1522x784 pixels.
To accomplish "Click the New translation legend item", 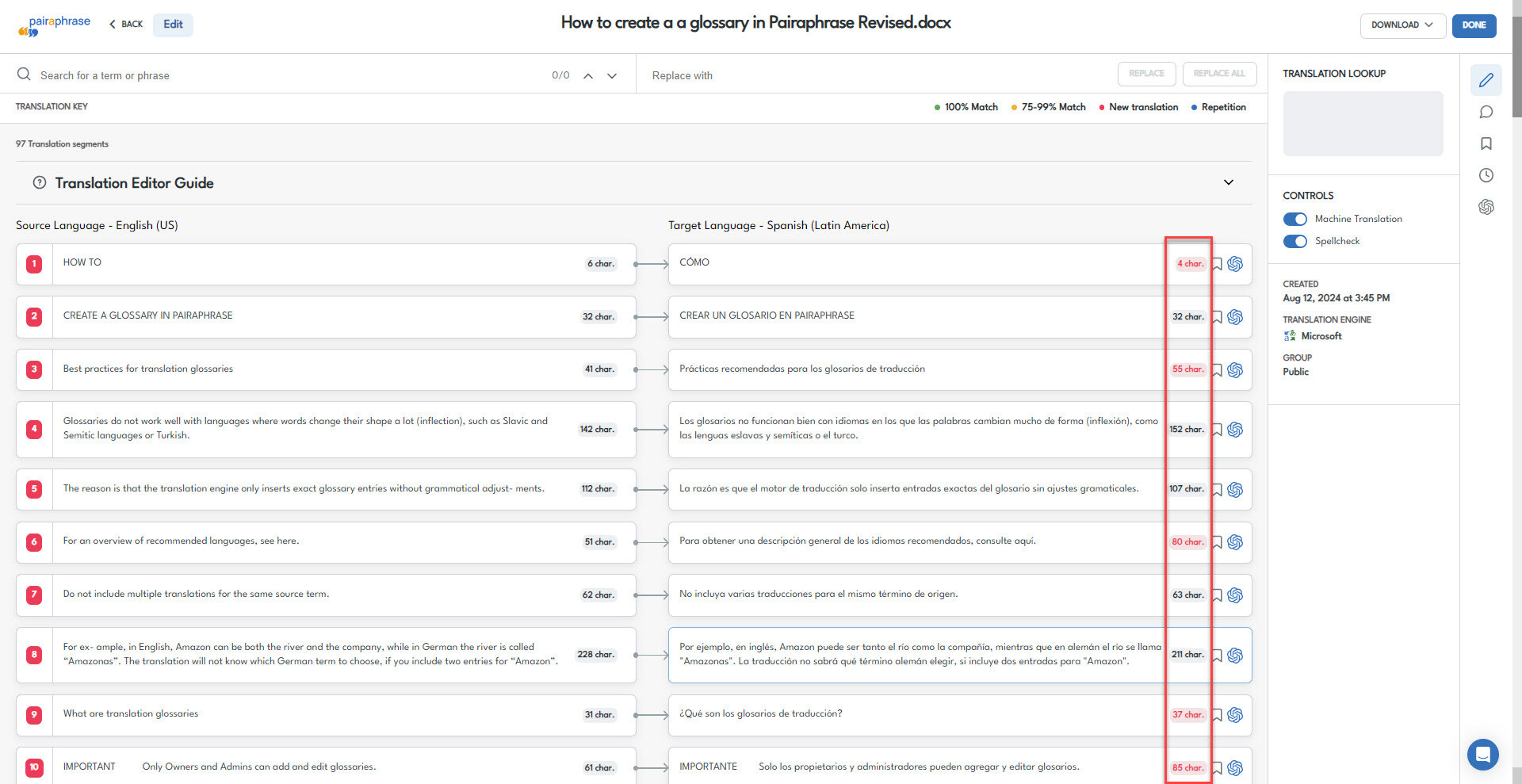I will click(1138, 107).
